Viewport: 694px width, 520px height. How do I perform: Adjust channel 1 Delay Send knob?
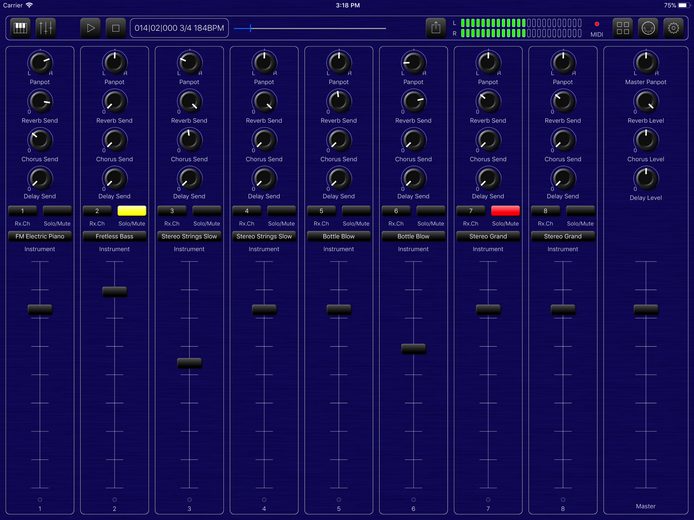click(40, 178)
